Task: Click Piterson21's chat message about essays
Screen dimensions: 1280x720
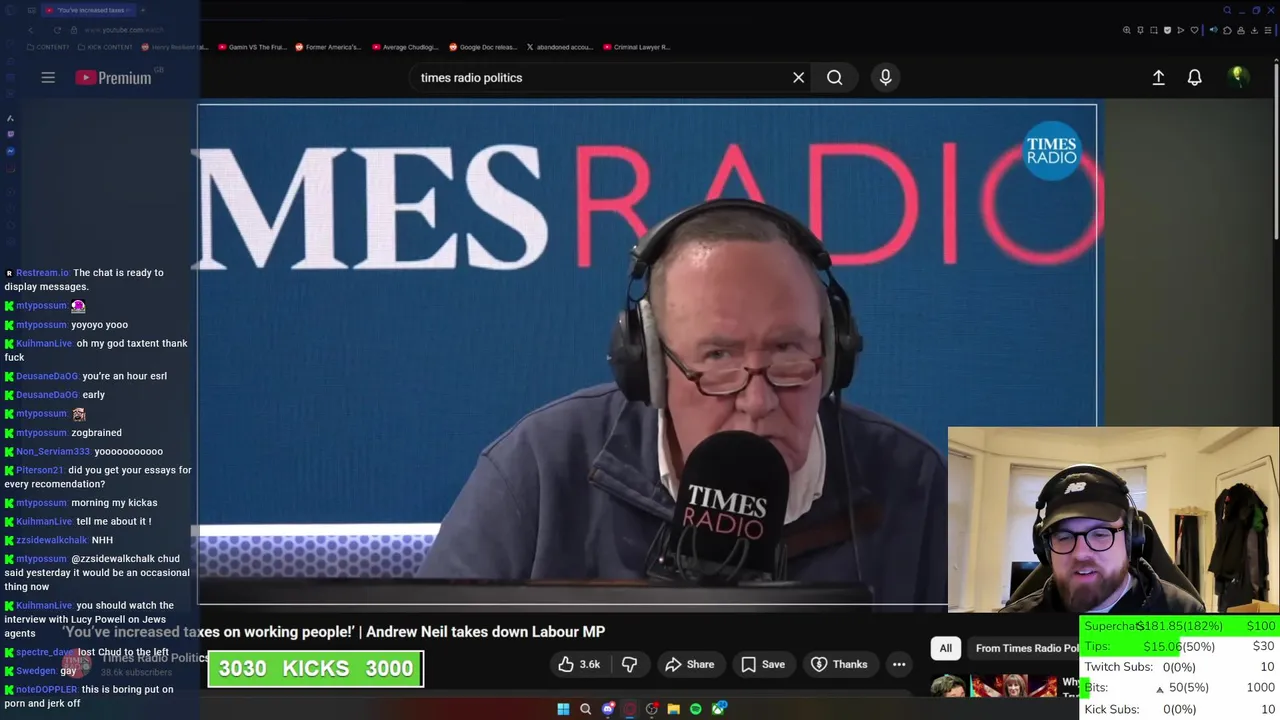Action: pos(97,477)
